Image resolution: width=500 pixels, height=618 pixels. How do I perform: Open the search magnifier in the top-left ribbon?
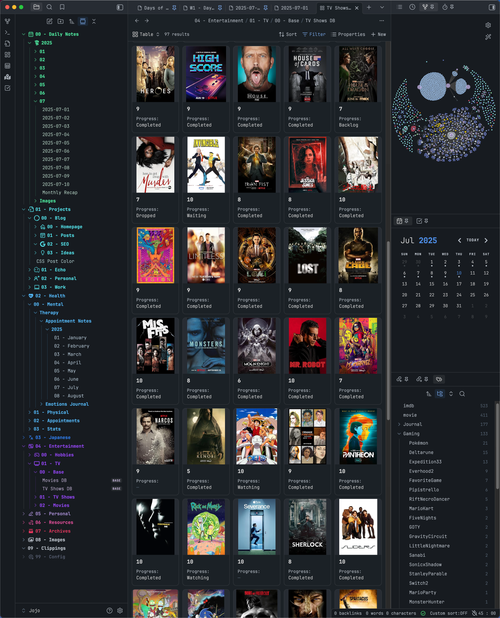49,7
